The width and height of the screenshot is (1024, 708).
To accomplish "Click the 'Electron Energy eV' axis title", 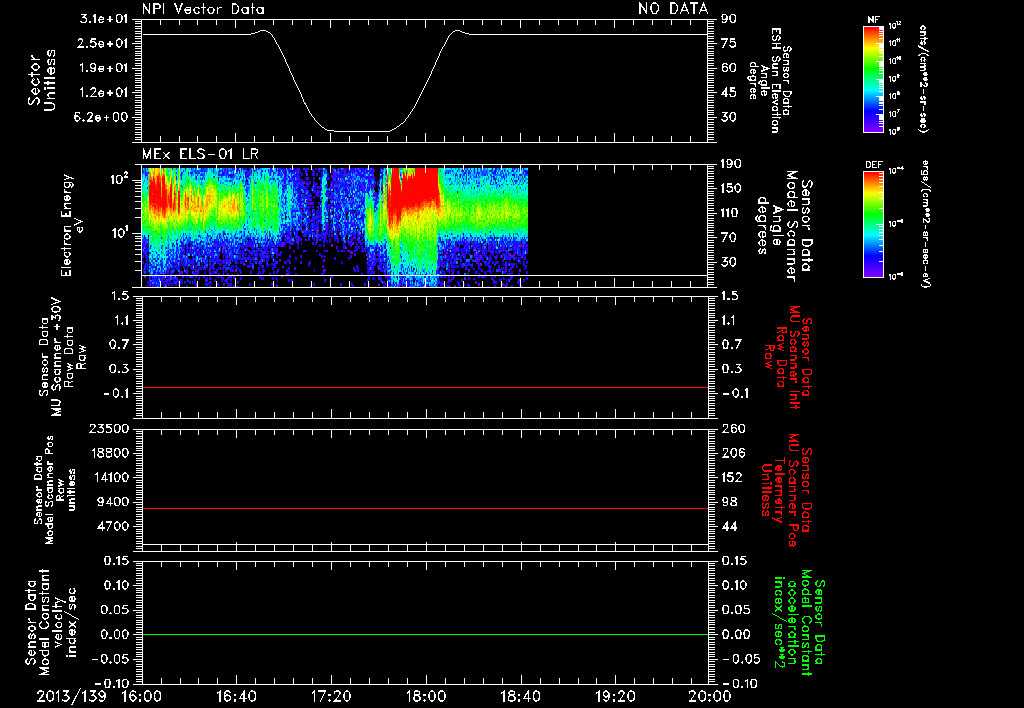I will pos(74,225).
